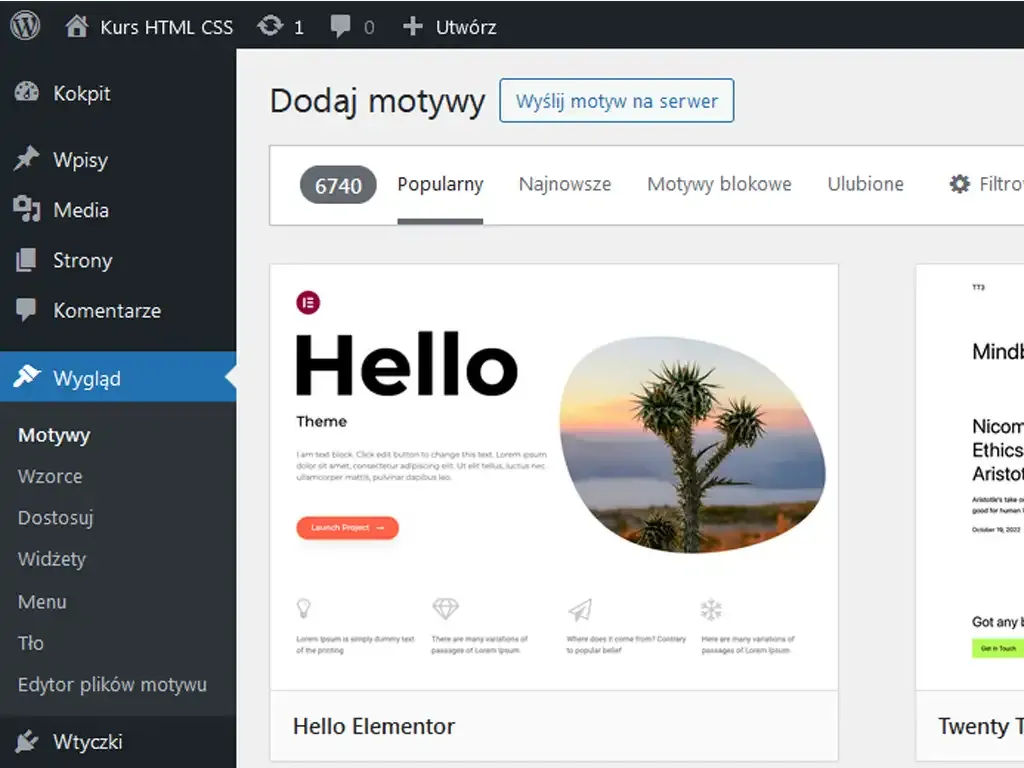Expand the Utwórz new content menu

(x=448, y=27)
